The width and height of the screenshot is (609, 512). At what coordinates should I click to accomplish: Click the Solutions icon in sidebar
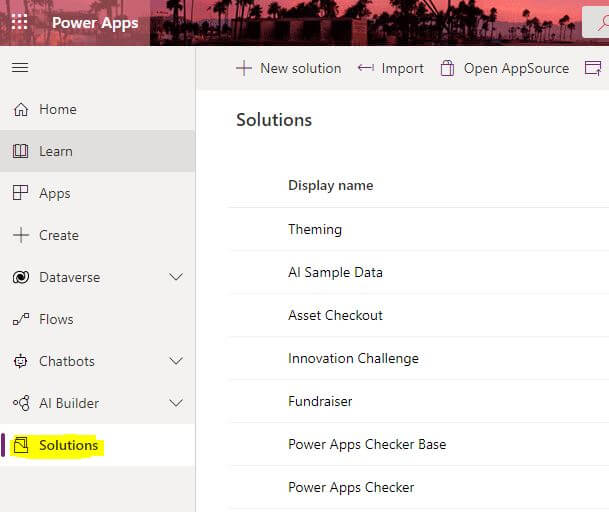pos(21,445)
